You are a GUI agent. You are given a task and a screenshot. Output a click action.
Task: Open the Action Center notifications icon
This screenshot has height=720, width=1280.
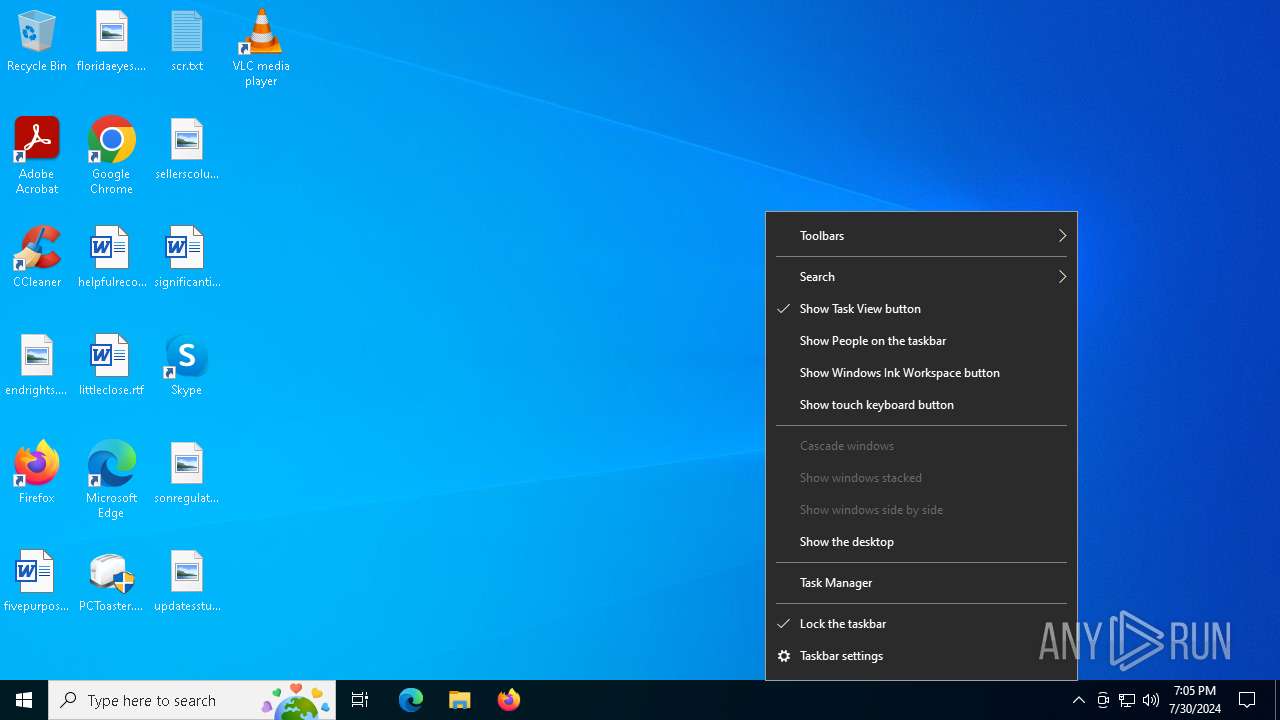coord(1248,700)
